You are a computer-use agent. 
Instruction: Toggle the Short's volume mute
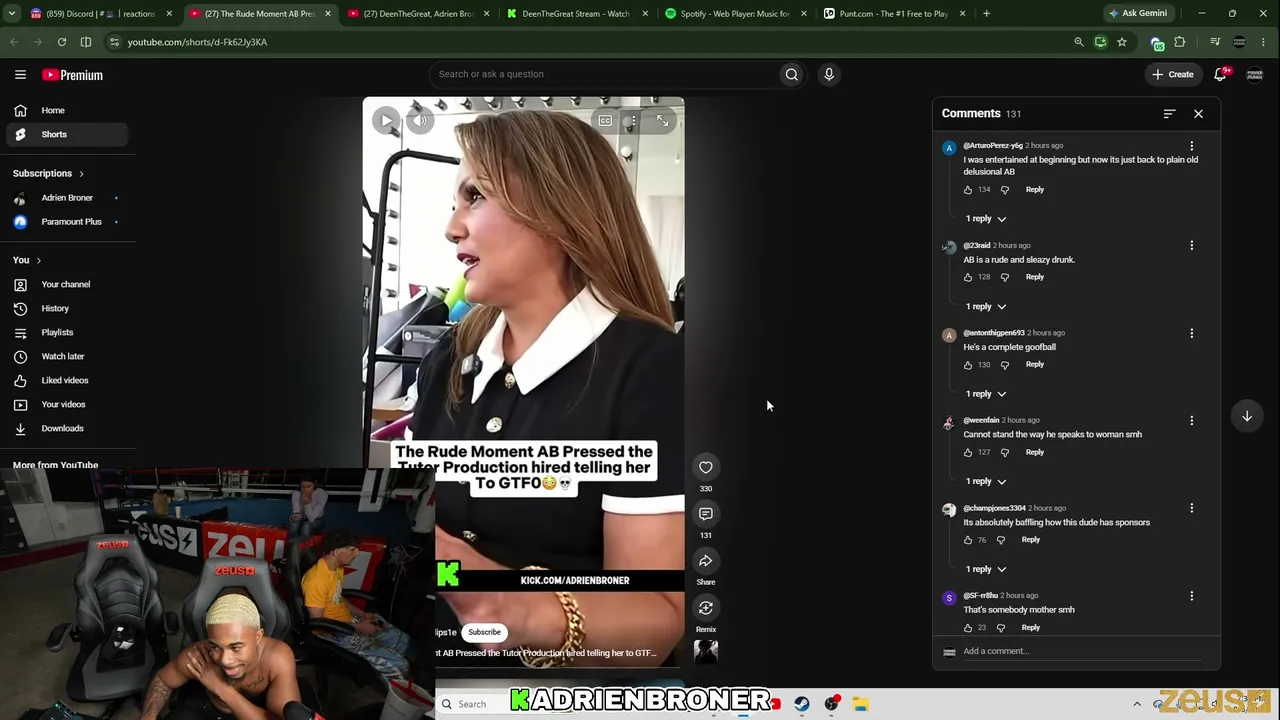click(421, 121)
